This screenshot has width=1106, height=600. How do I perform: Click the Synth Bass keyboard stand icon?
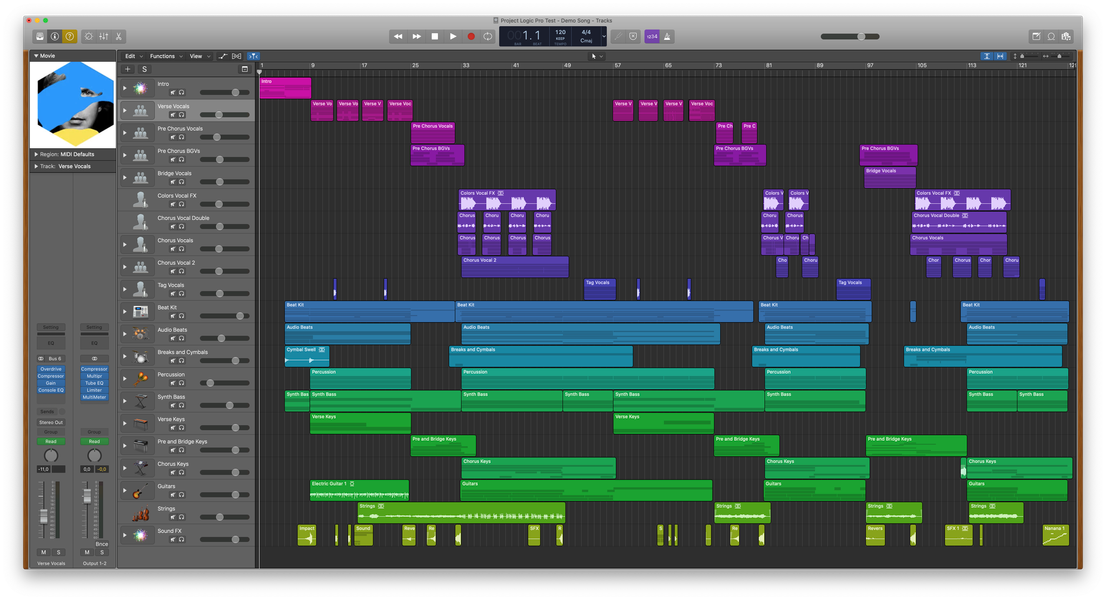click(141, 400)
